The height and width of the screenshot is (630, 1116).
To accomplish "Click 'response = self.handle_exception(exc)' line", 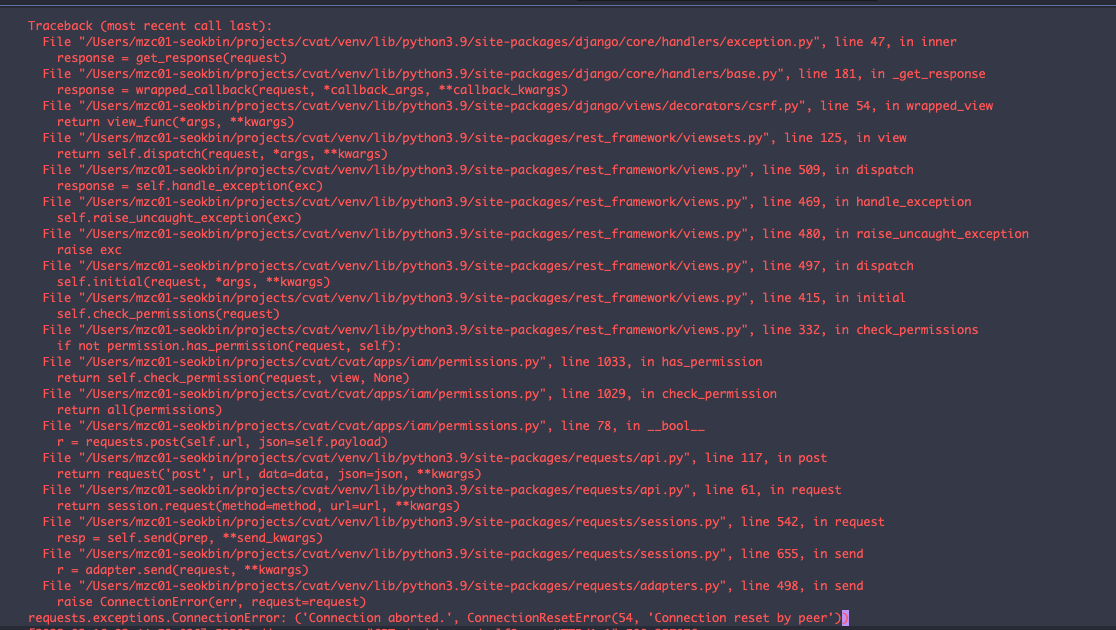I will click(190, 186).
